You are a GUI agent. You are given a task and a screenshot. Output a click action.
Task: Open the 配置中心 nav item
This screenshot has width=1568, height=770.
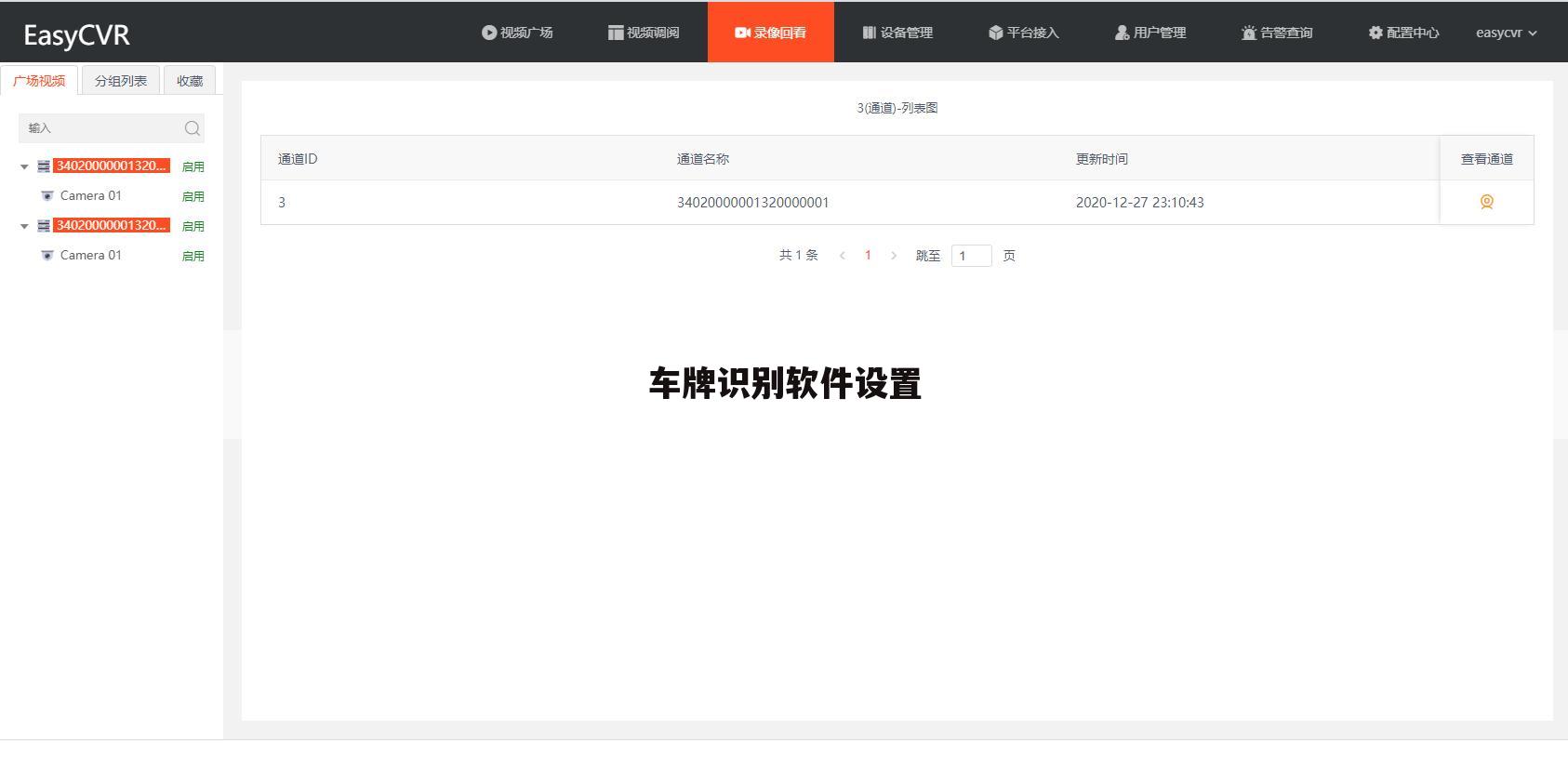(x=1402, y=33)
